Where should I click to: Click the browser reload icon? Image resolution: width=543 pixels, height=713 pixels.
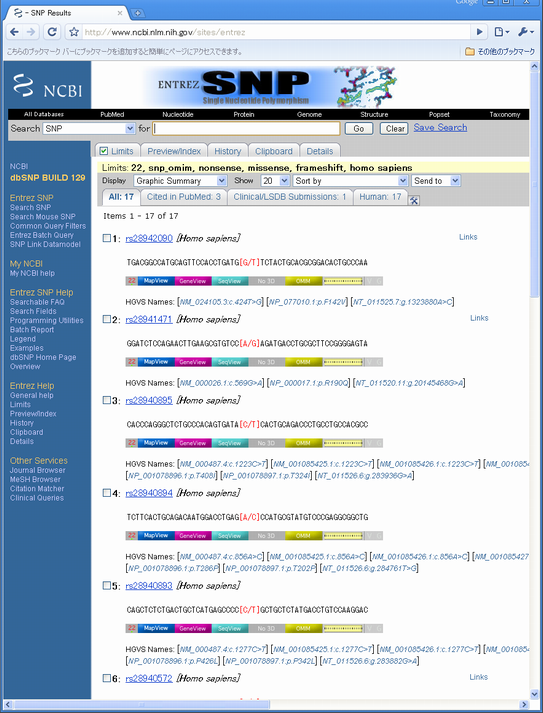pos(52,32)
